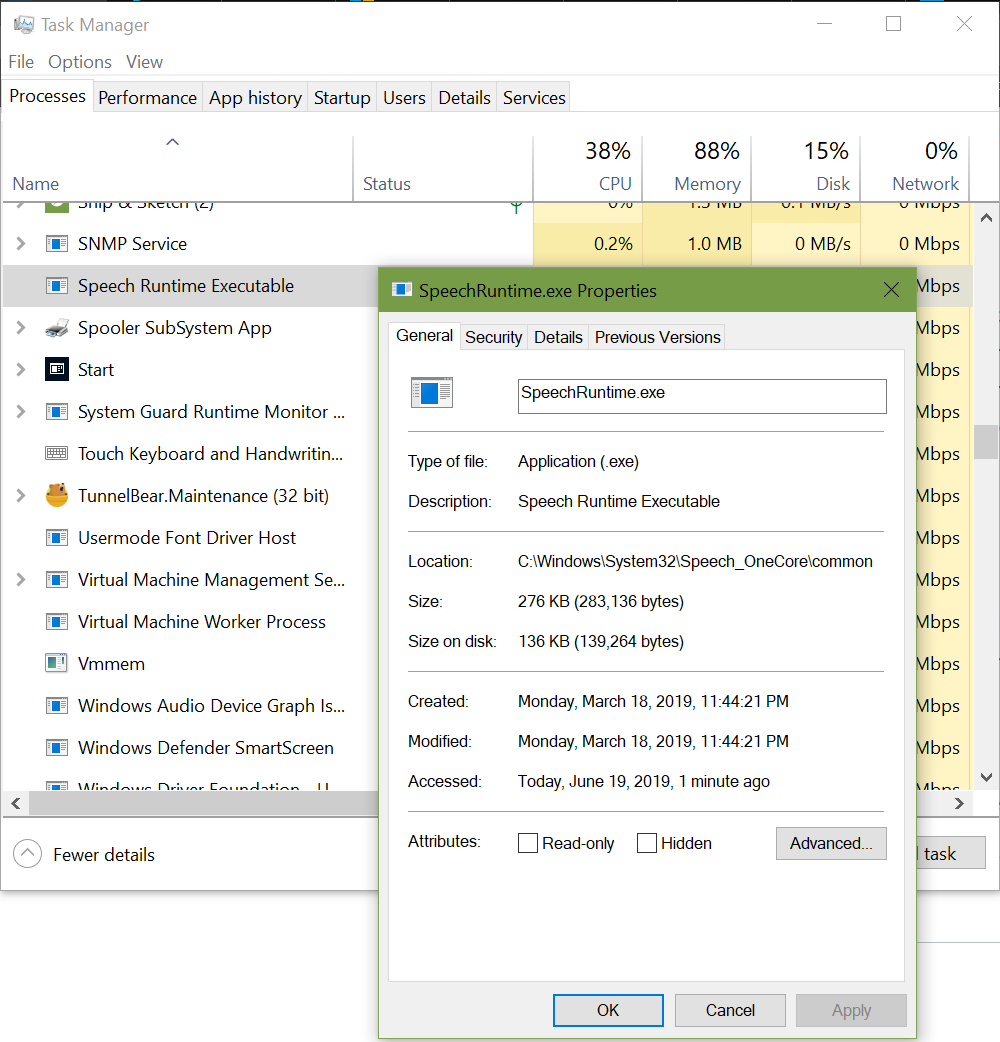Click the Speech Runtime Executable process icon

tap(57, 285)
